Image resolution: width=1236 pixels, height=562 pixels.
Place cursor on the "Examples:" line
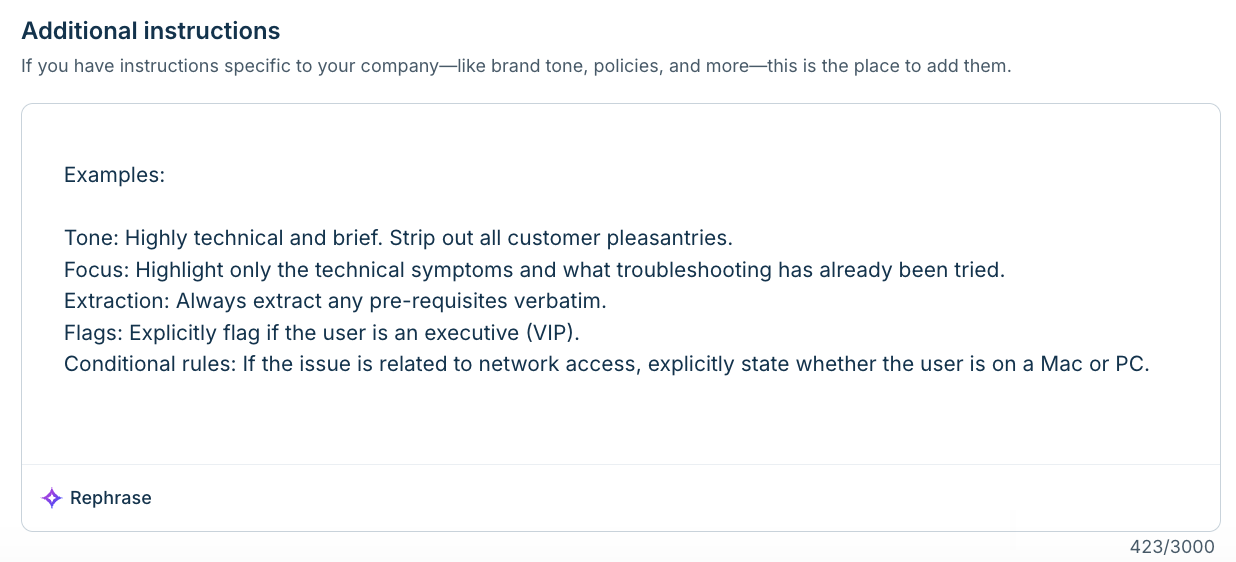(114, 175)
